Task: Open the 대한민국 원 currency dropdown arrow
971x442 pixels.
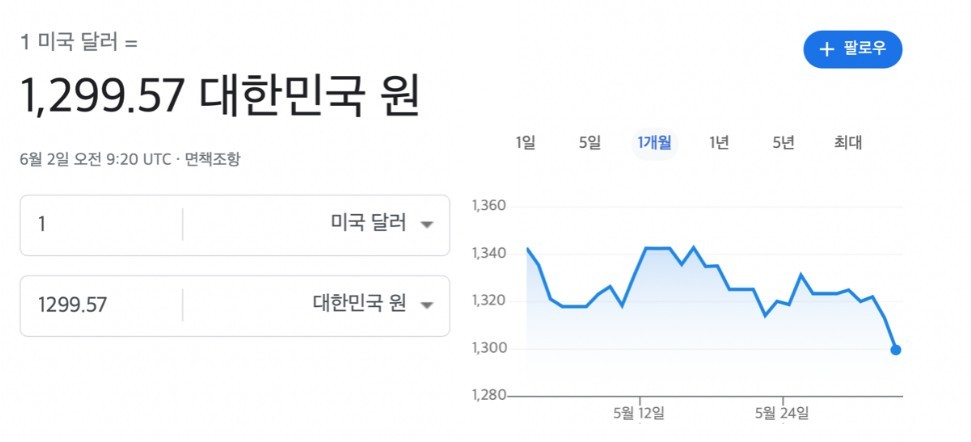Action: 426,305
